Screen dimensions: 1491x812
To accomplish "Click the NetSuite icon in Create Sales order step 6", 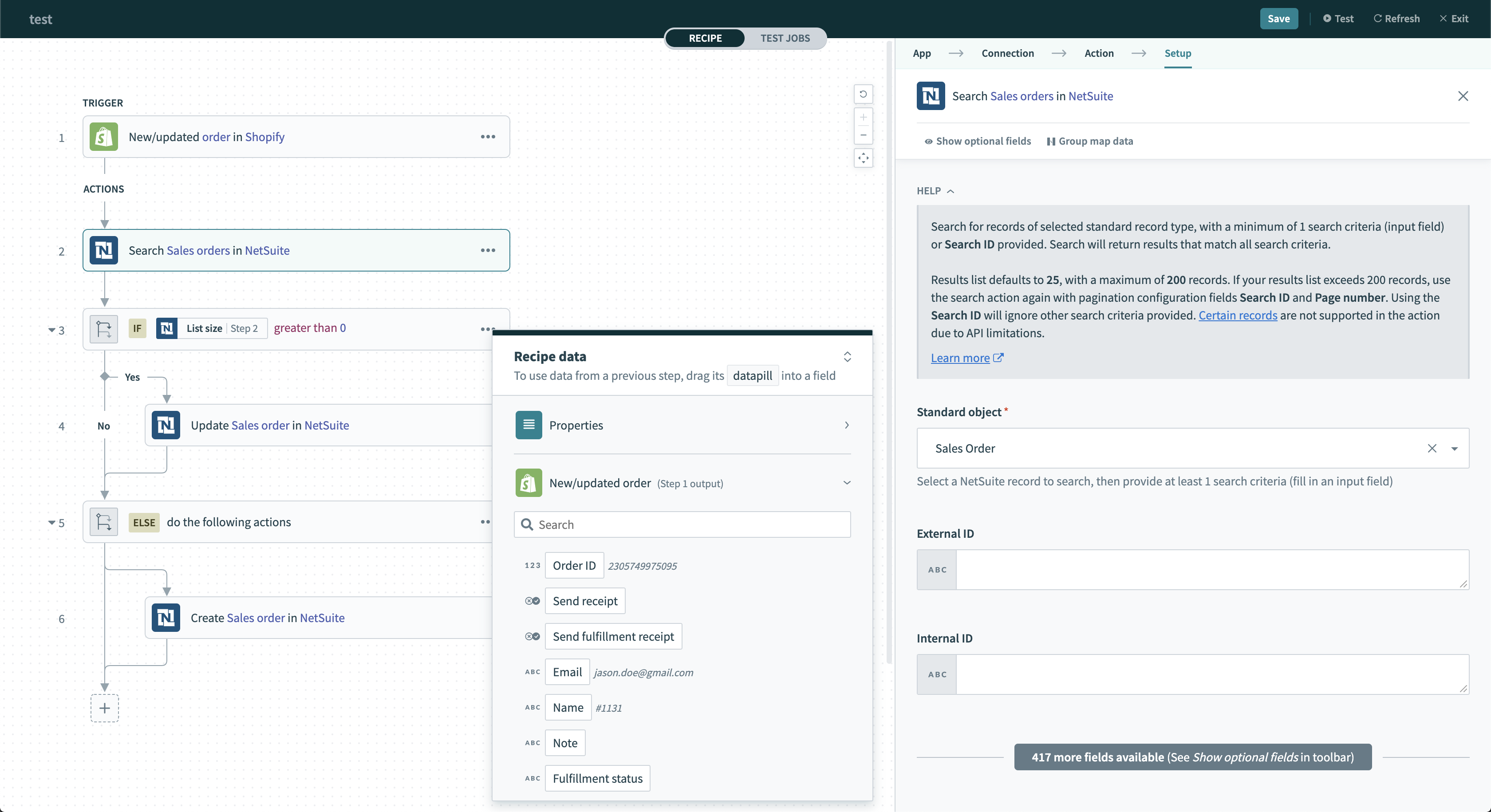I will 166,617.
